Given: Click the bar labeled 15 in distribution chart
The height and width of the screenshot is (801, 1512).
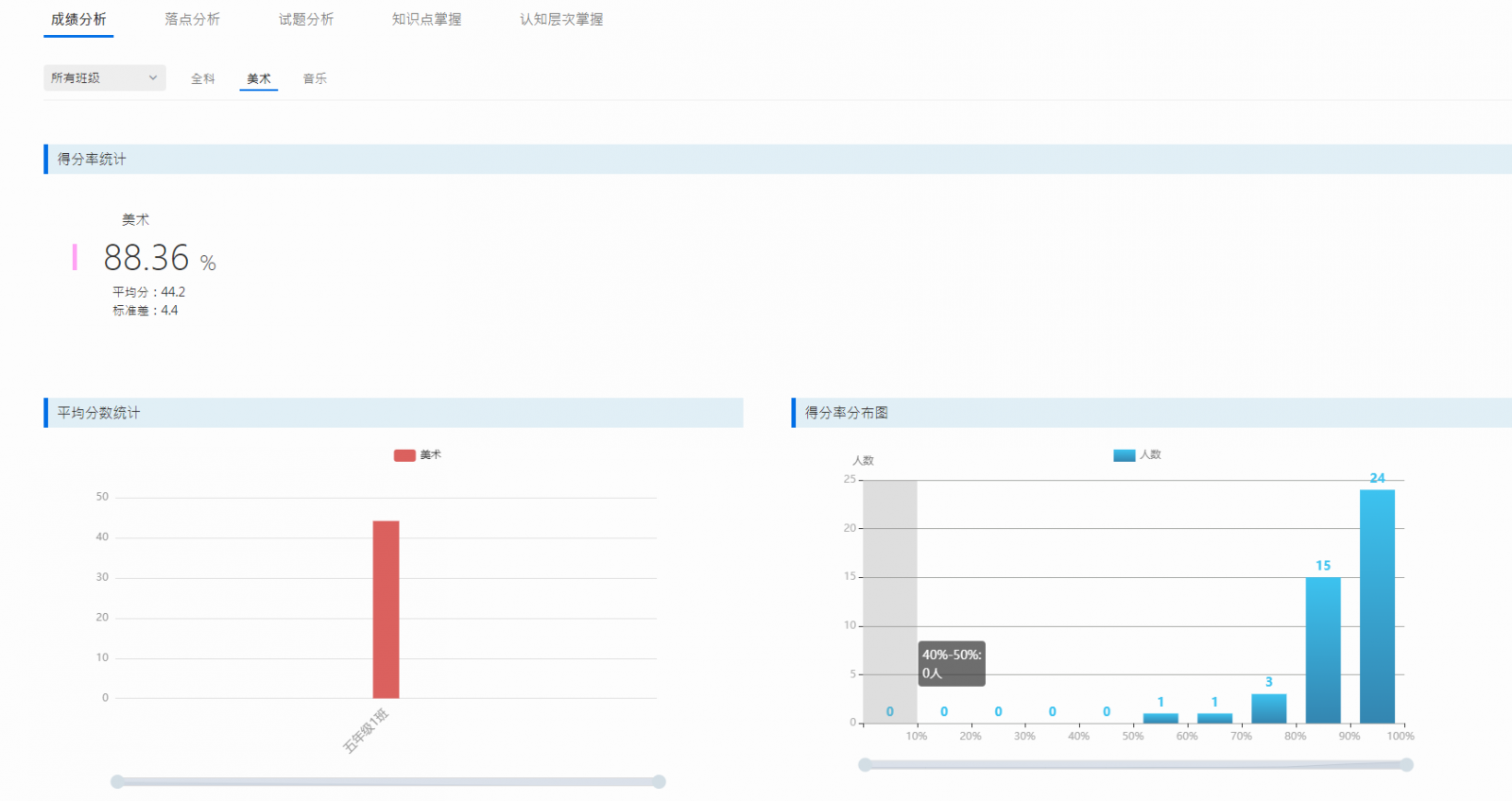Looking at the screenshot, I should pos(1323,650).
